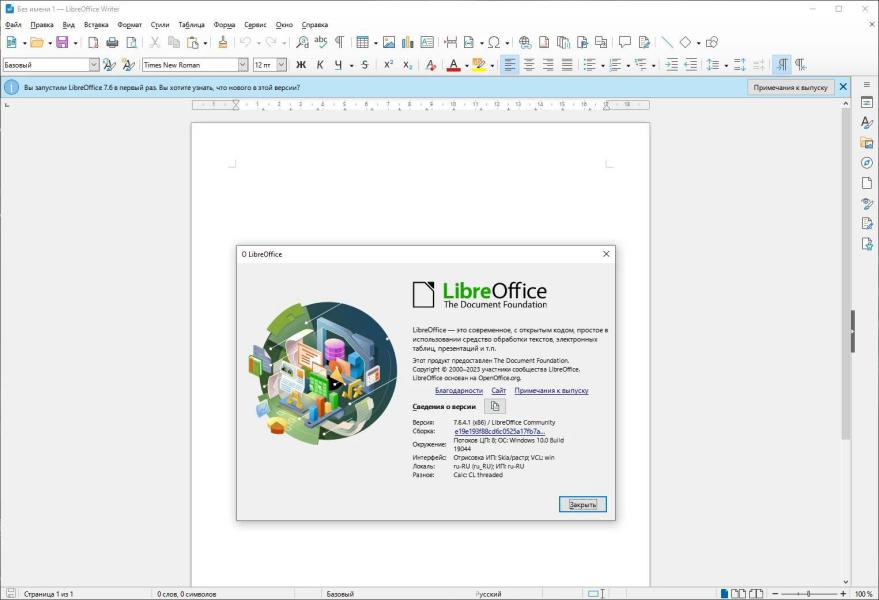Open the Правка menu
Image resolution: width=879 pixels, height=600 pixels.
41,25
